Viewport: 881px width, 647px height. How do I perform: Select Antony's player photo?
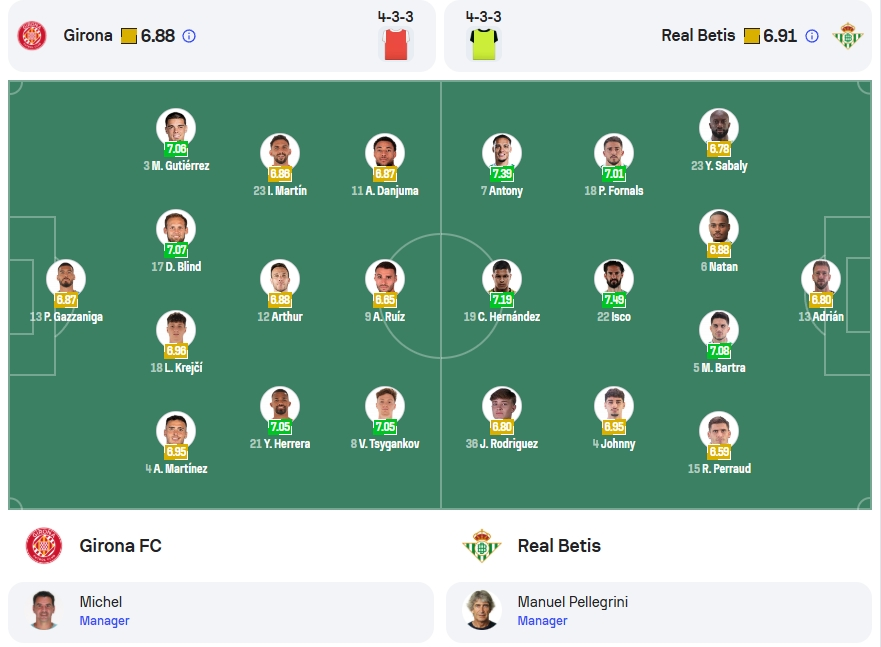[502, 153]
